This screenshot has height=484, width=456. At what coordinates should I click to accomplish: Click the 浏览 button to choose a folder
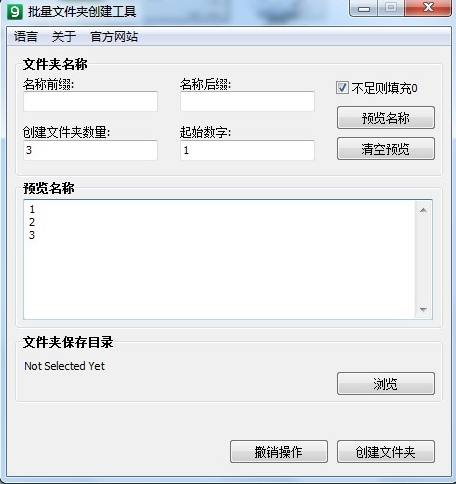[386, 384]
